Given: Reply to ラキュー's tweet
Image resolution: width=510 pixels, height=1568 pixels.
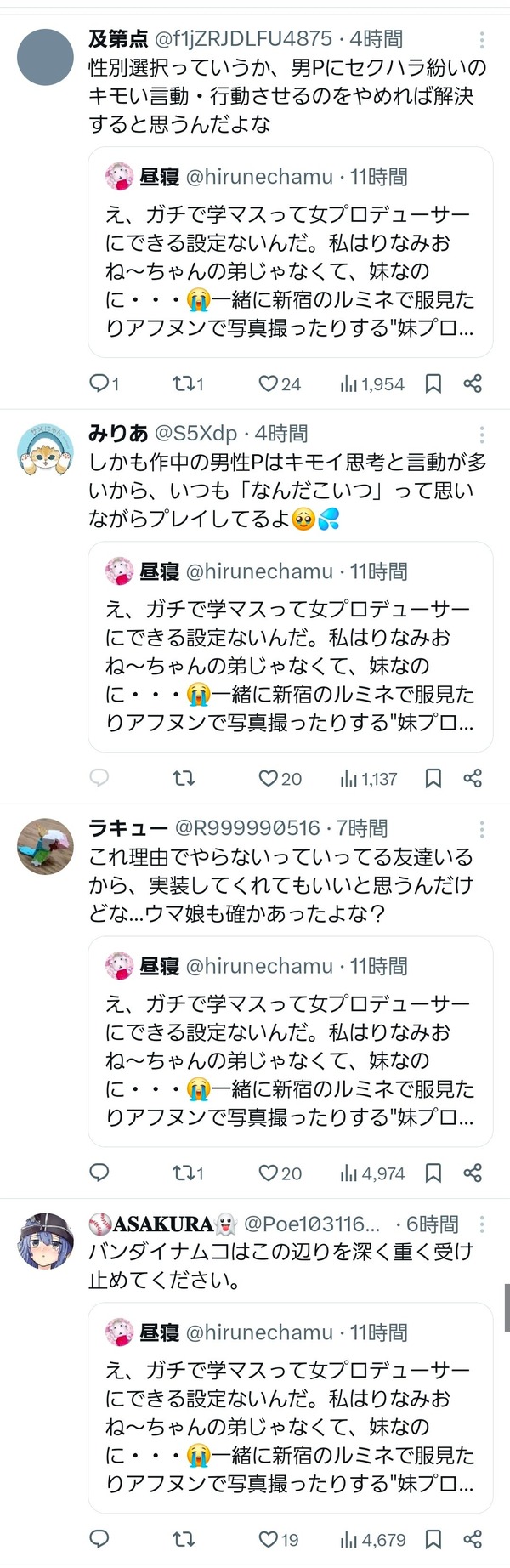Looking at the screenshot, I should 99,1173.
